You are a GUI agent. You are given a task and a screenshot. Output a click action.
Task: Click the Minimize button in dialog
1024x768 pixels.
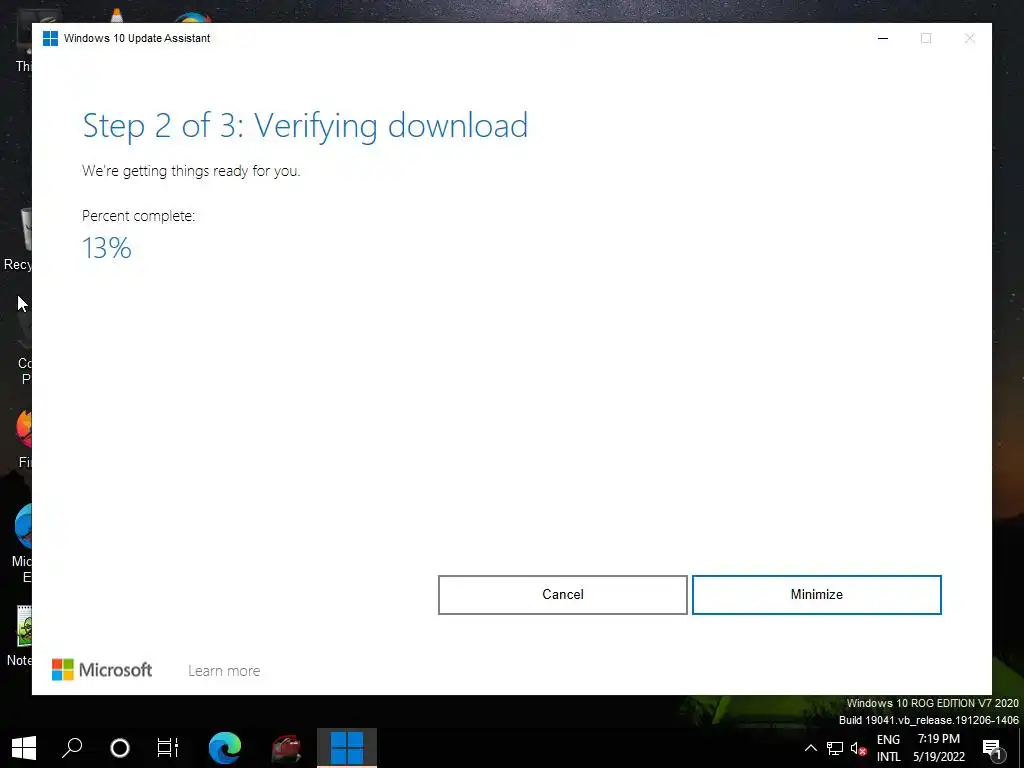[x=816, y=594]
